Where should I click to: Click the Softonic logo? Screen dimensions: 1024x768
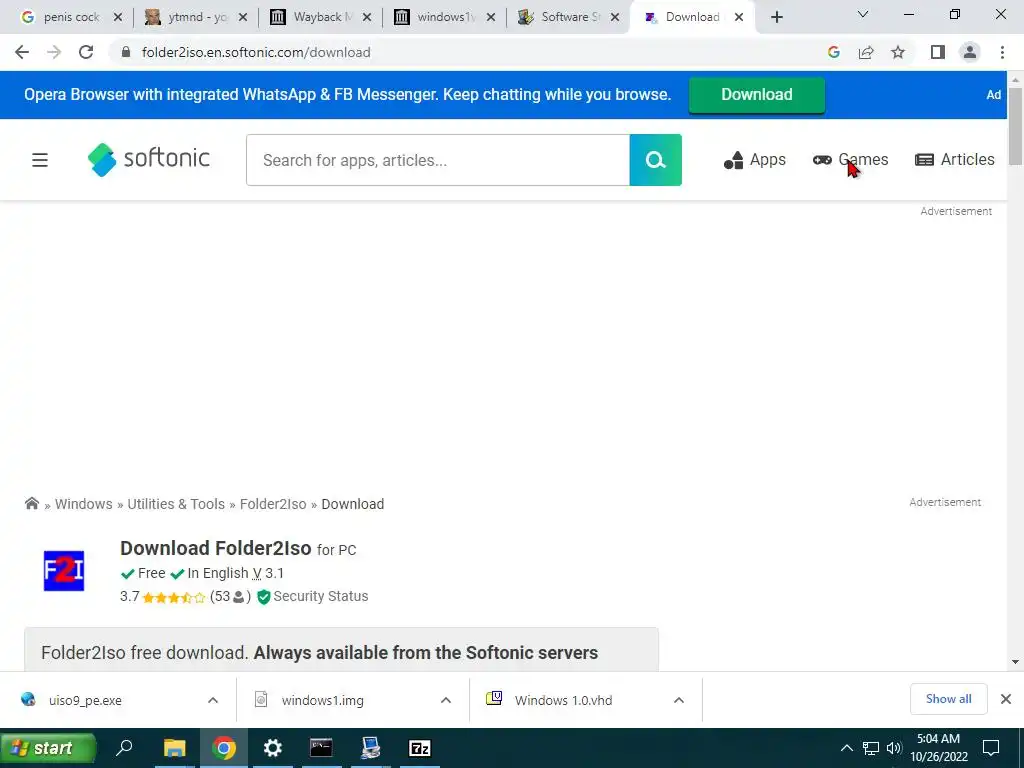148,159
